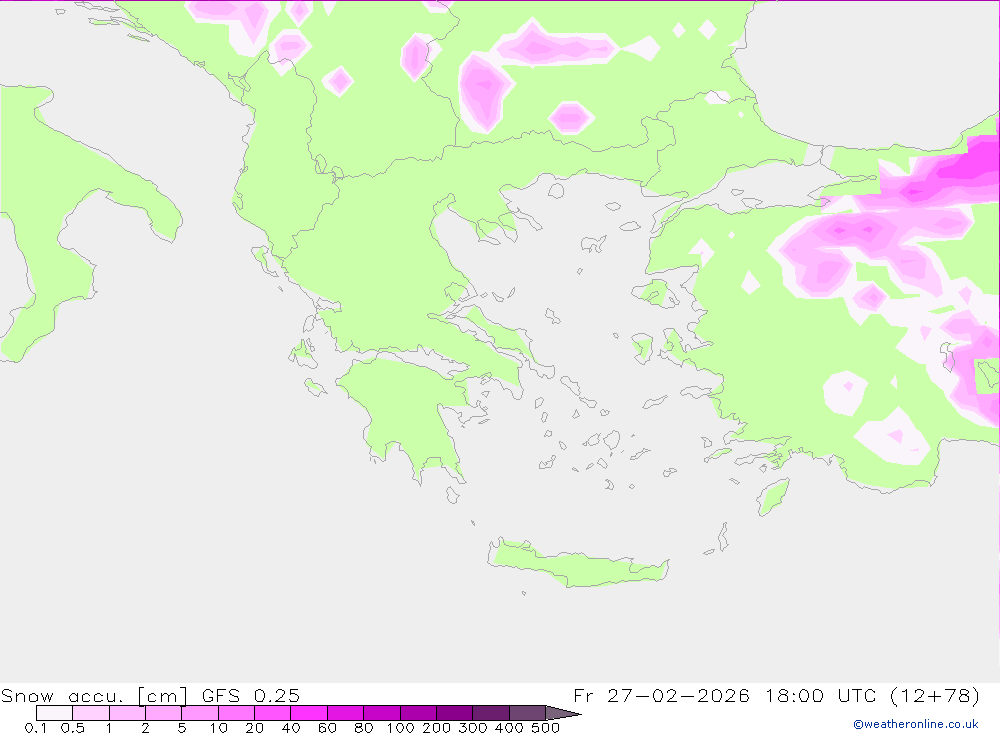Click the date 'Fr 27-02-2026'
Screen dimensions: 1000x733
(661, 695)
